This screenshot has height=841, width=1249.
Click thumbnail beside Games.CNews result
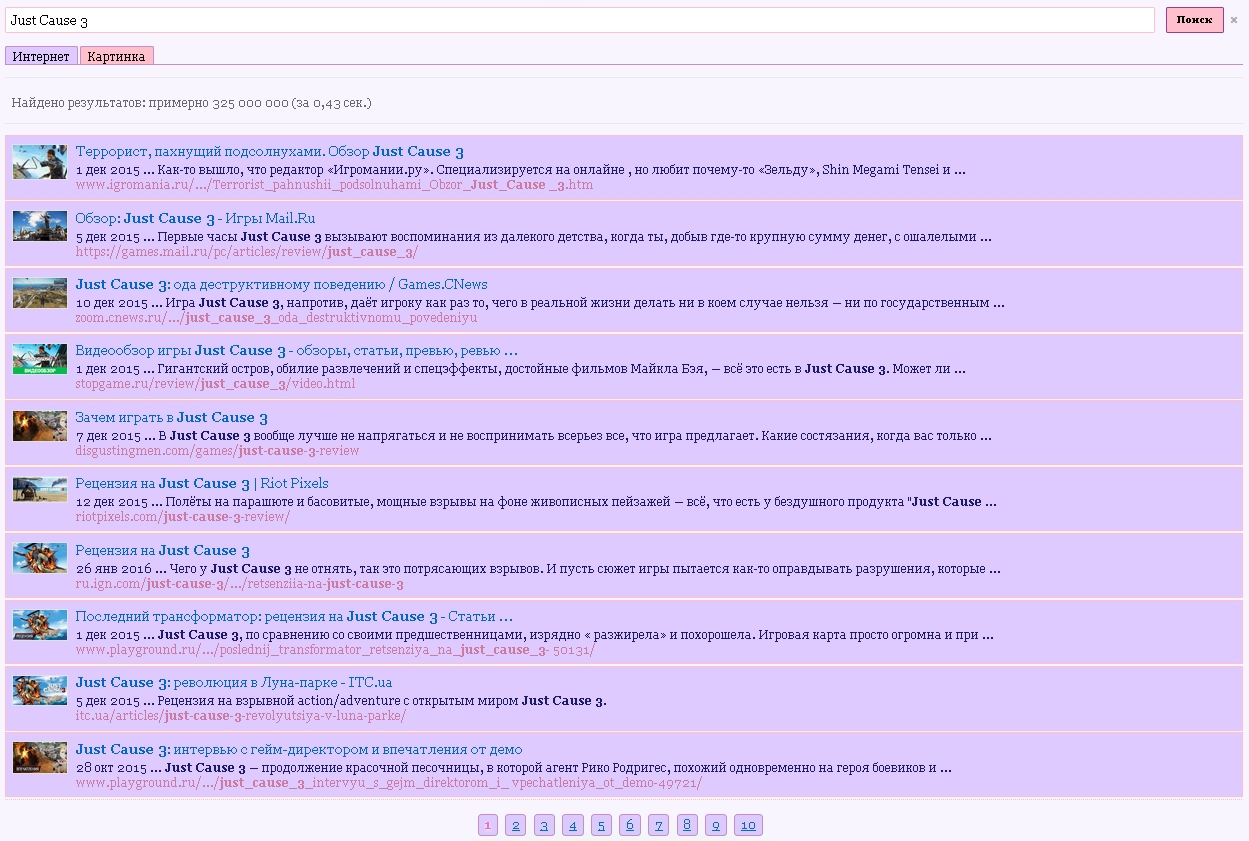(x=40, y=293)
